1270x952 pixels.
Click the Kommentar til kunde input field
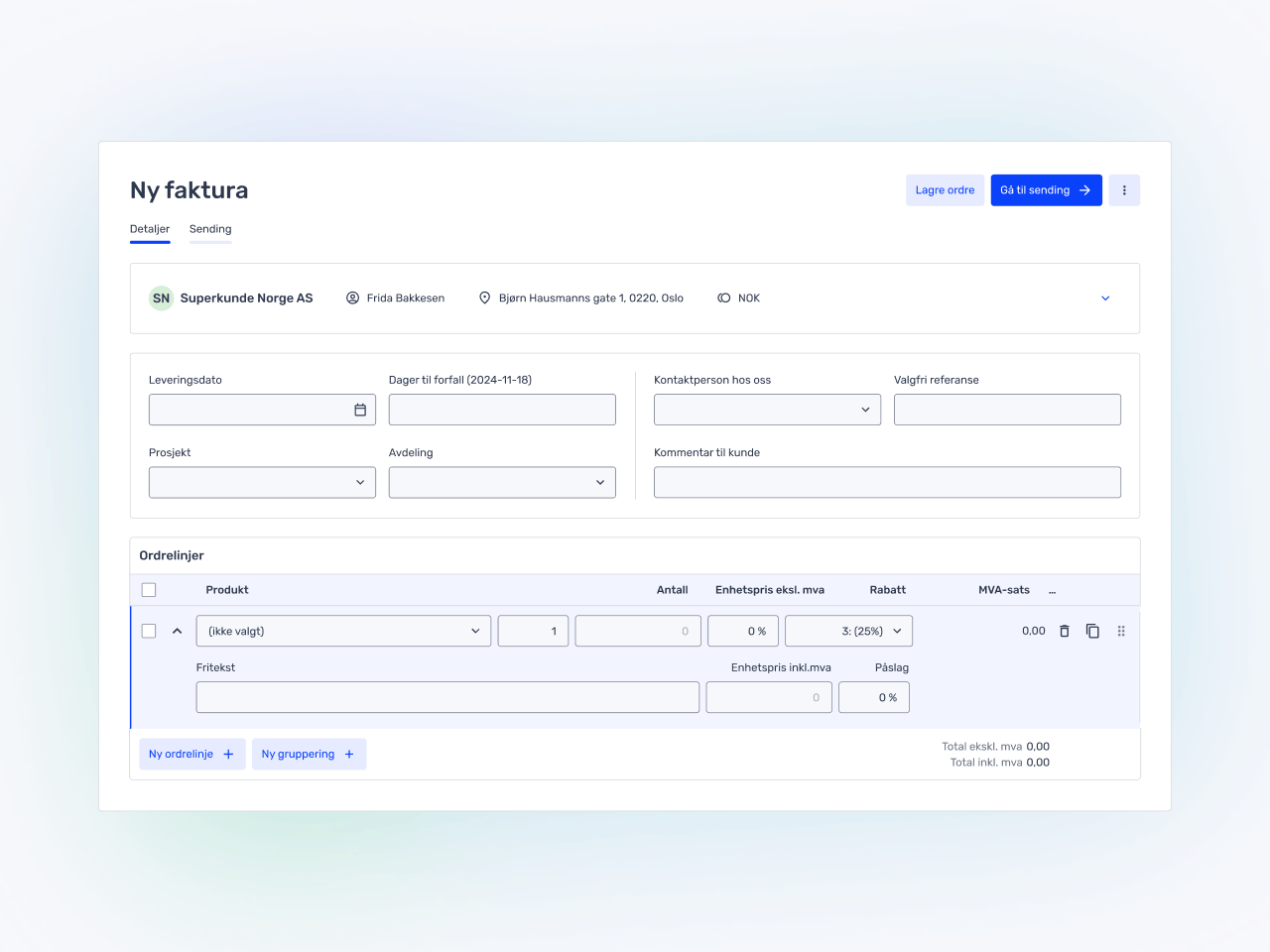click(887, 483)
